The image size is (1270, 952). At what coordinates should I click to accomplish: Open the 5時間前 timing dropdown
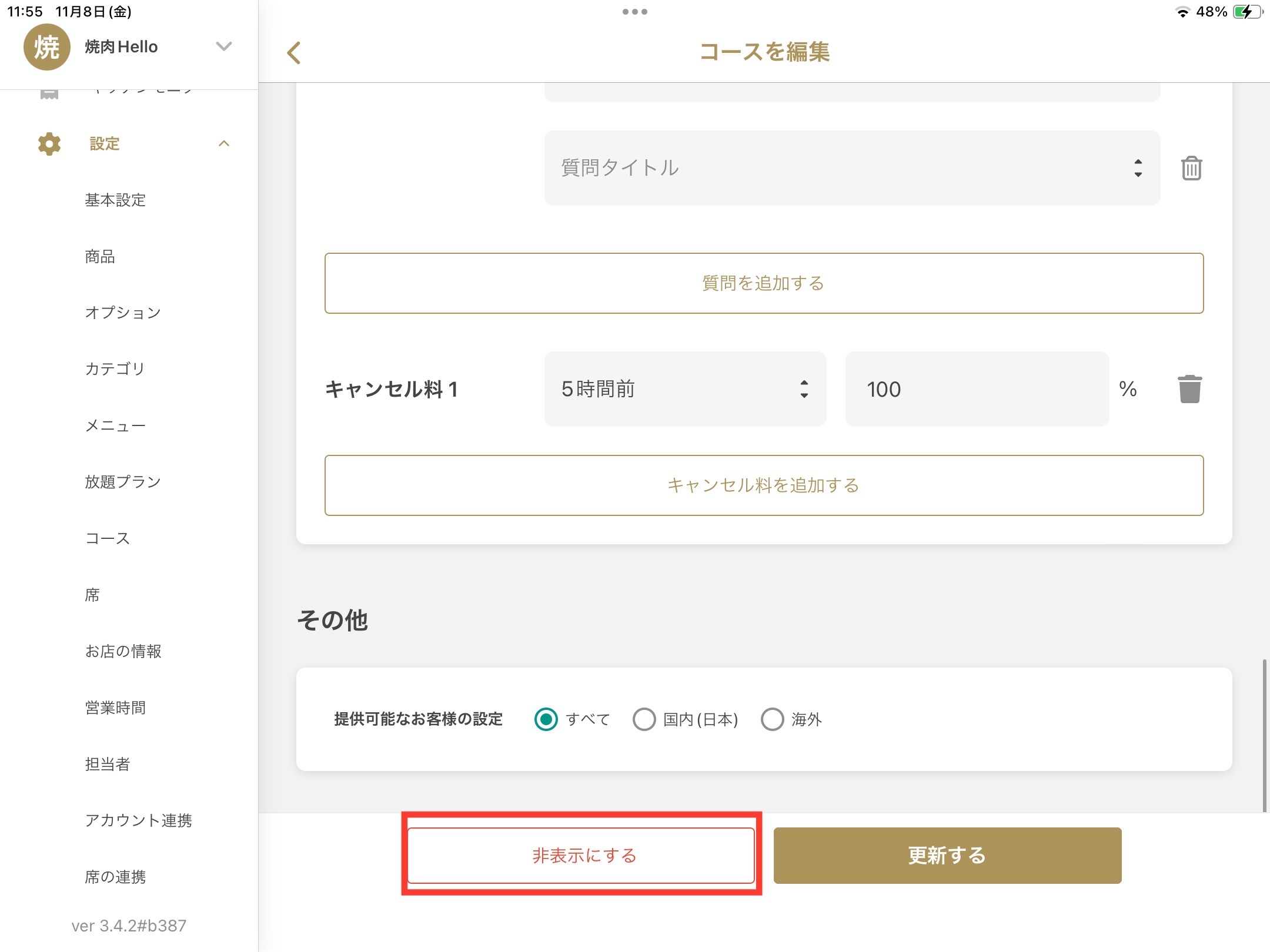(x=685, y=389)
